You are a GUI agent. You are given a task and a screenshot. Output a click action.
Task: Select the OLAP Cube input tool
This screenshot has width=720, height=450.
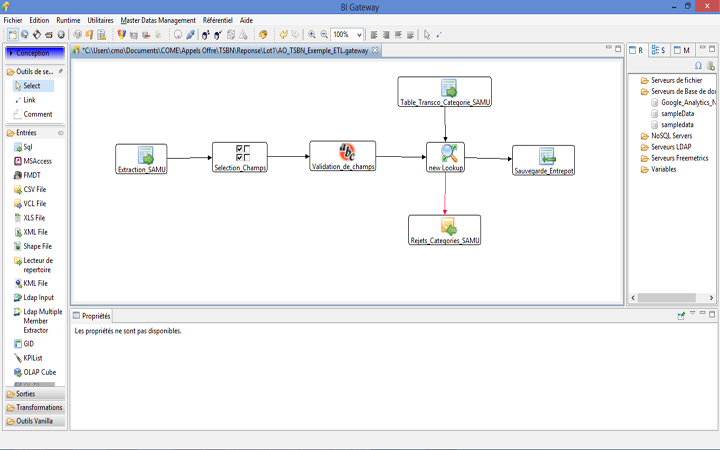(x=35, y=372)
